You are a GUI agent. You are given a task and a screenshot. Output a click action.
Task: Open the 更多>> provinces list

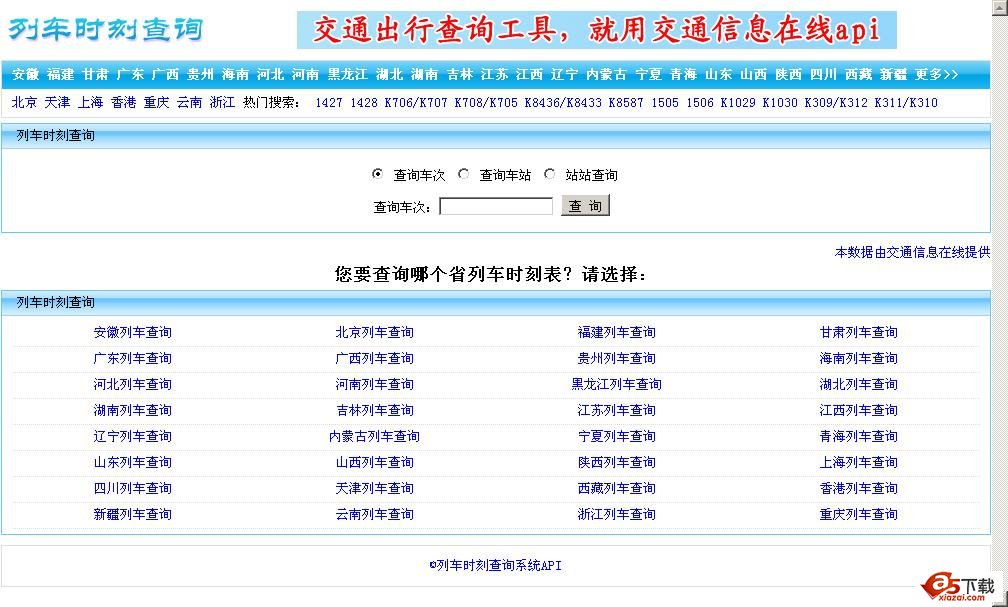937,74
